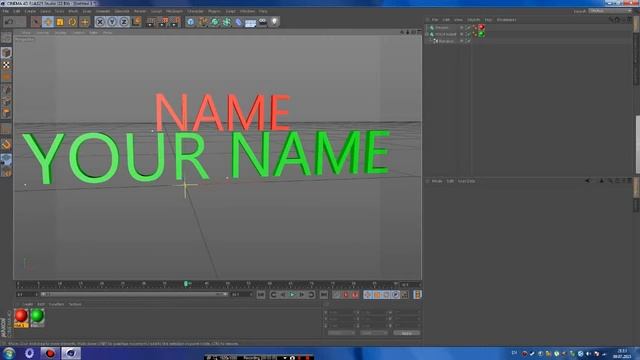Toggle enable checkmark of NAME object
Image resolution: width=640 pixels, height=360 pixels.
[468, 27]
